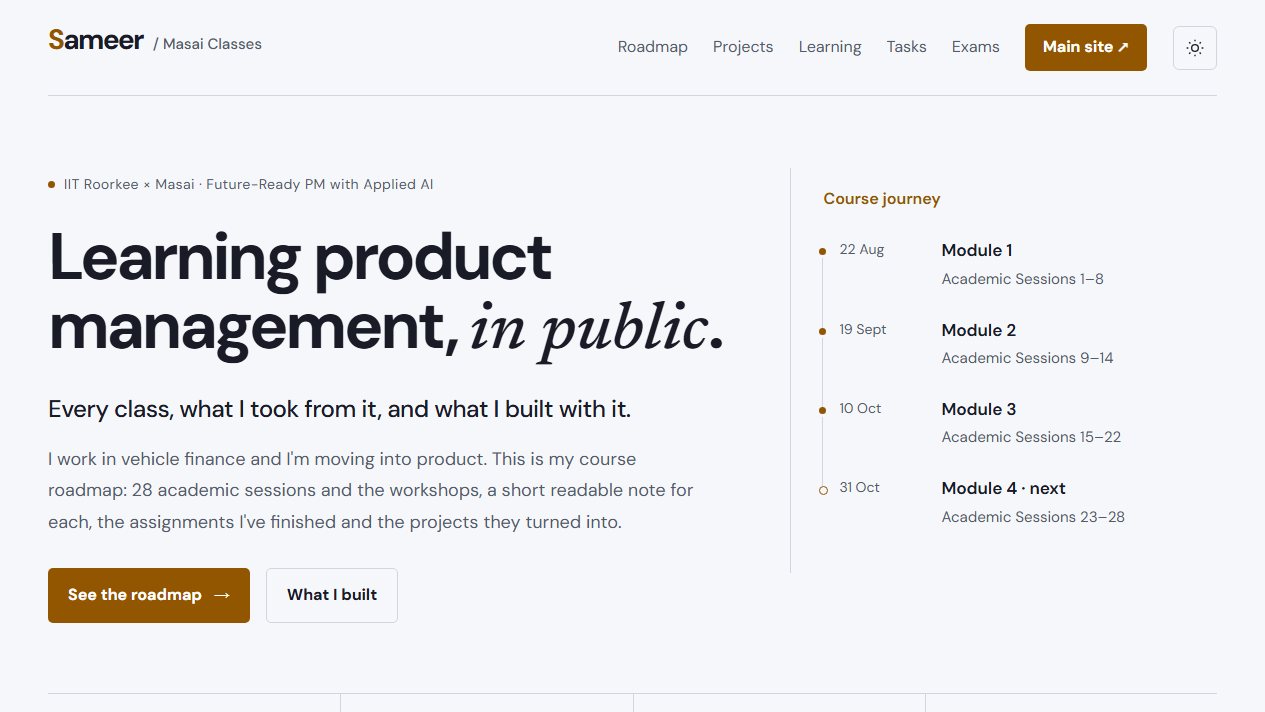This screenshot has height=712, width=1265.
Task: Click the hollow 31 Oct timeline marker
Action: [823, 490]
